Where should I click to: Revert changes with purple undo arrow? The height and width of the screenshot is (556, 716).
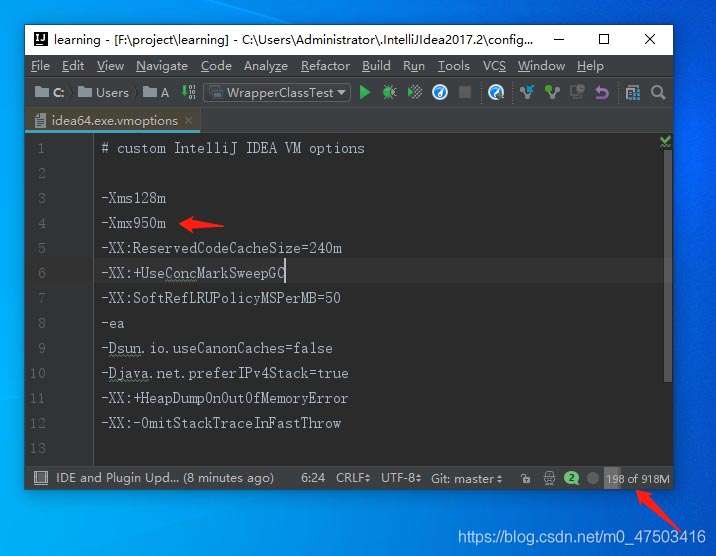point(602,93)
